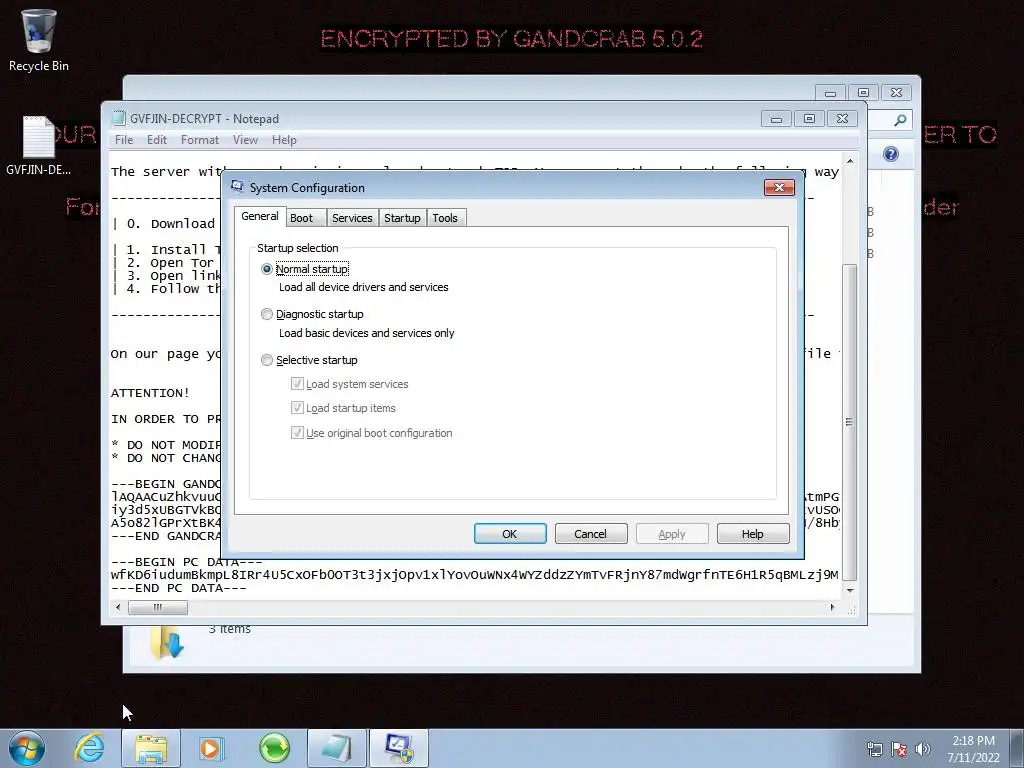Maximize the Notepad window
1024x768 pixels.
coord(809,119)
